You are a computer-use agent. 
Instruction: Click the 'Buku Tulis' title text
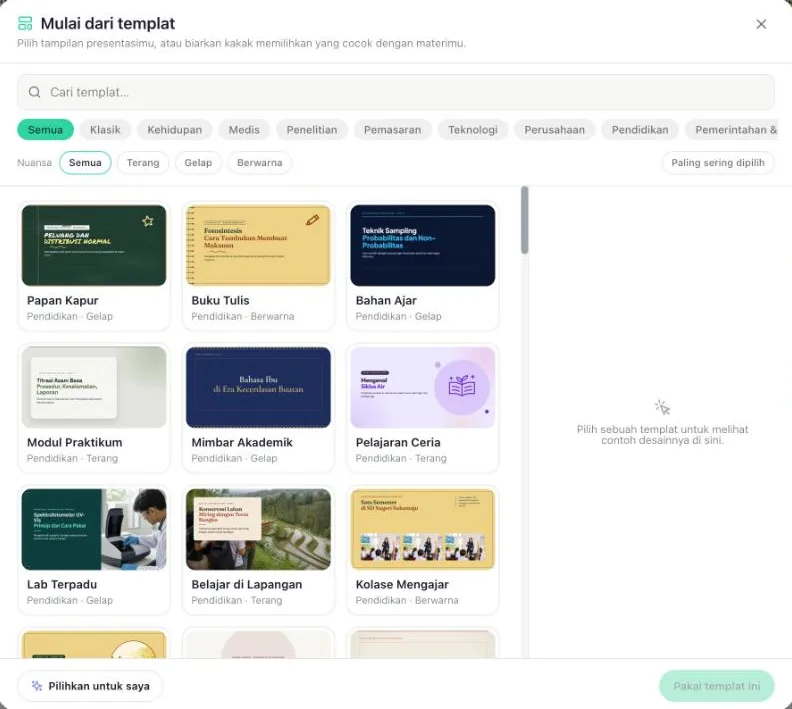coord(220,300)
